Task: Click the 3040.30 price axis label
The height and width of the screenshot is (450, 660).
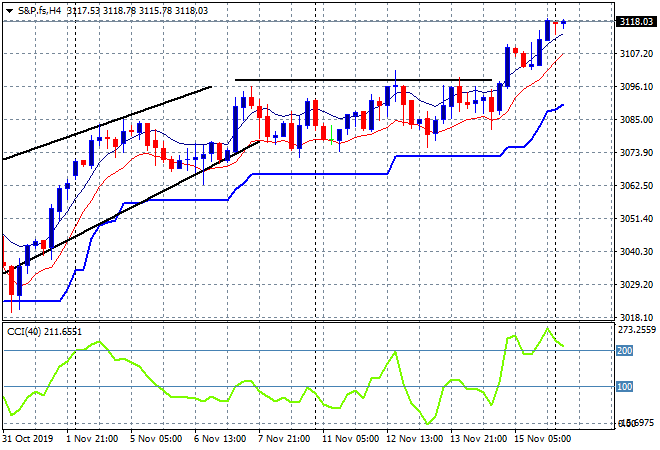Action: 636,251
